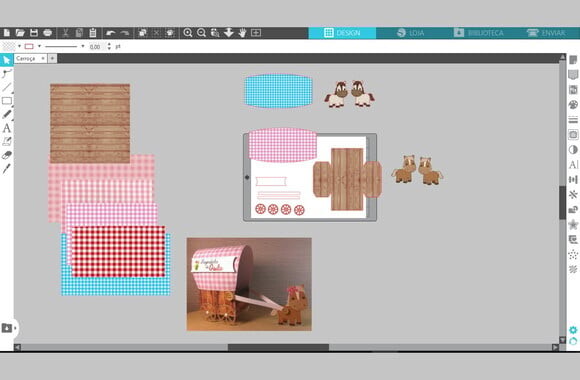Select the Knife tool

pyautogui.click(x=7, y=169)
